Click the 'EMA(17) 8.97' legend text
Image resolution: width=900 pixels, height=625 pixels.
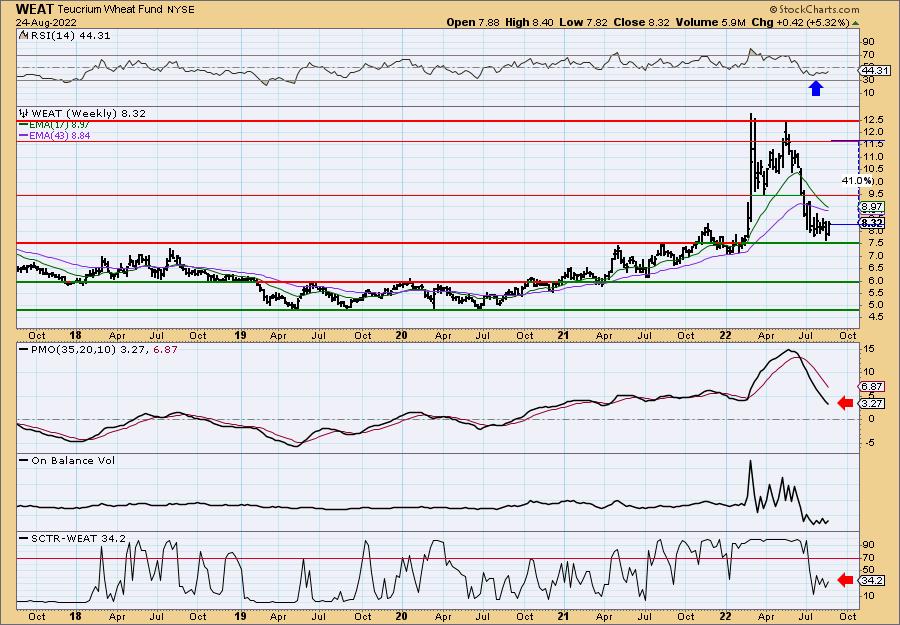pyautogui.click(x=59, y=125)
